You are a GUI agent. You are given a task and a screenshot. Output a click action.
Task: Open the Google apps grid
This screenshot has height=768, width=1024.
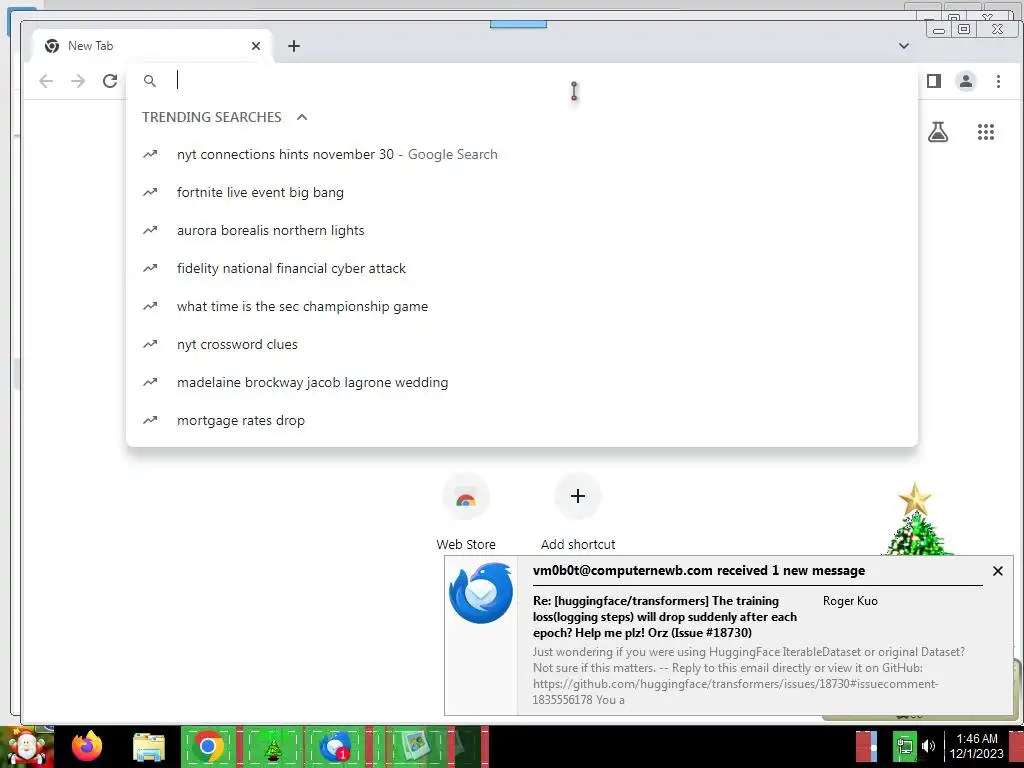click(985, 133)
